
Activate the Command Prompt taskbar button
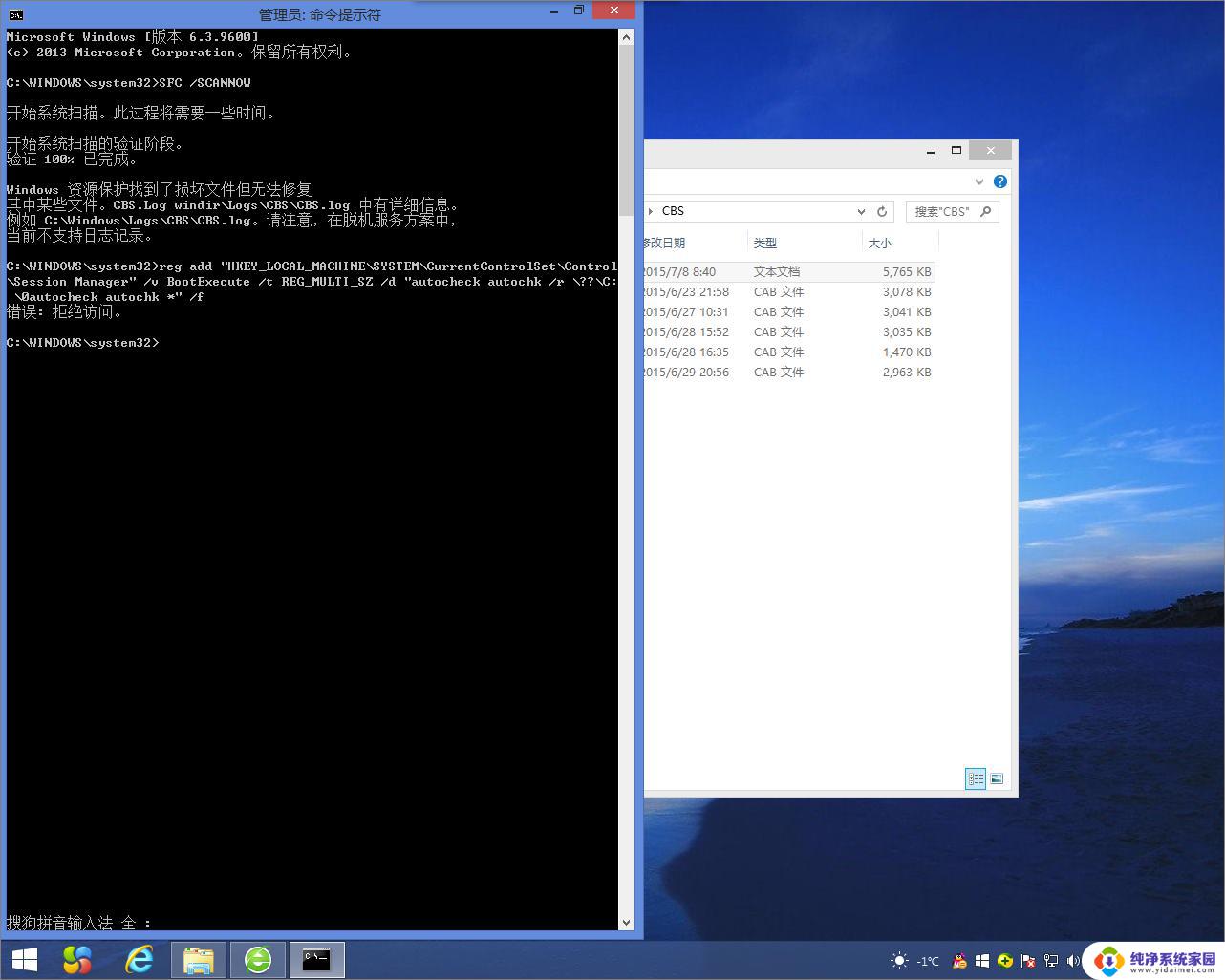(x=316, y=960)
